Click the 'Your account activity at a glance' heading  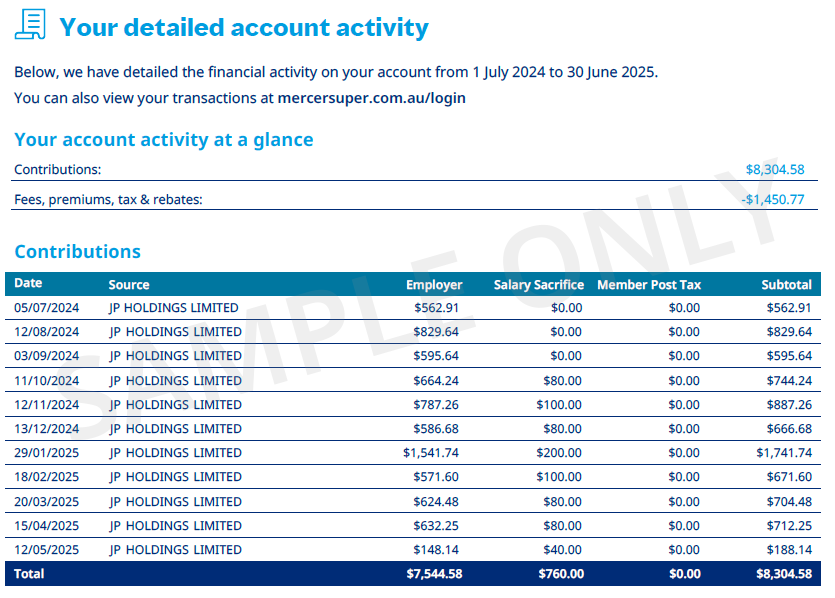point(163,140)
